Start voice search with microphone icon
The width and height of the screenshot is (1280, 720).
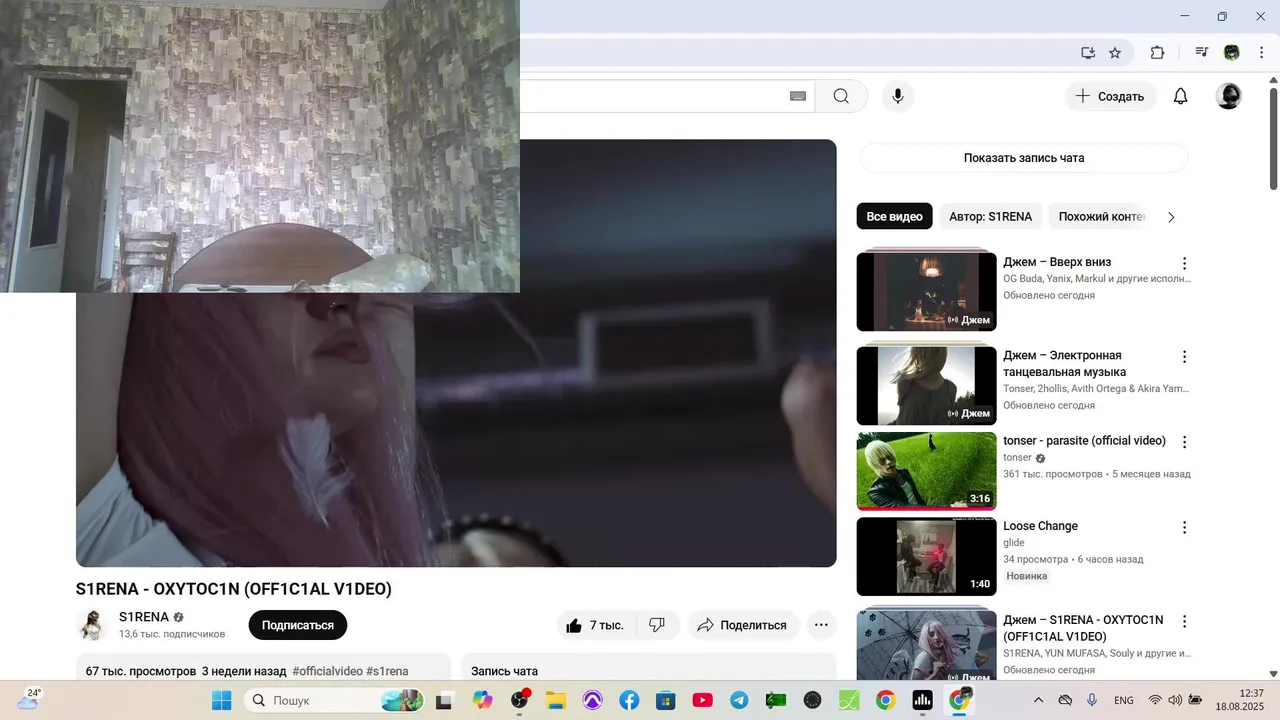[898, 96]
